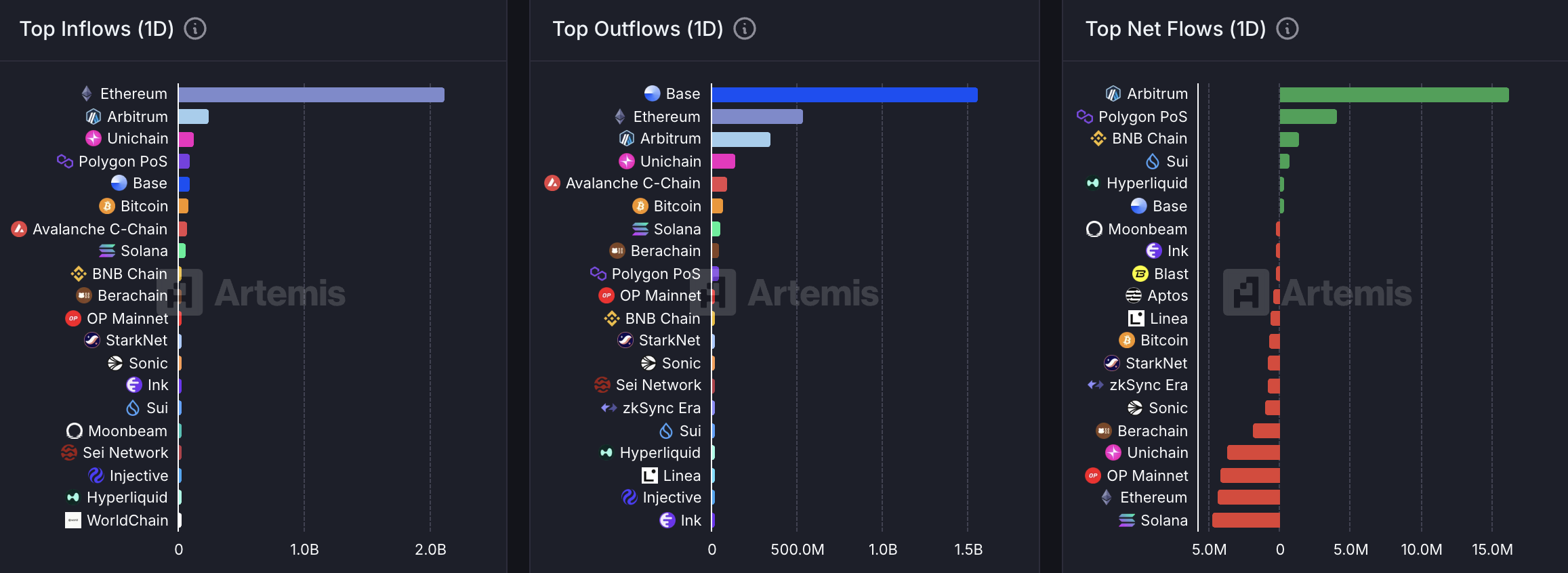Select the Unichain bar in Top Inflows
The width and height of the screenshot is (1568, 573).
pyautogui.click(x=186, y=140)
